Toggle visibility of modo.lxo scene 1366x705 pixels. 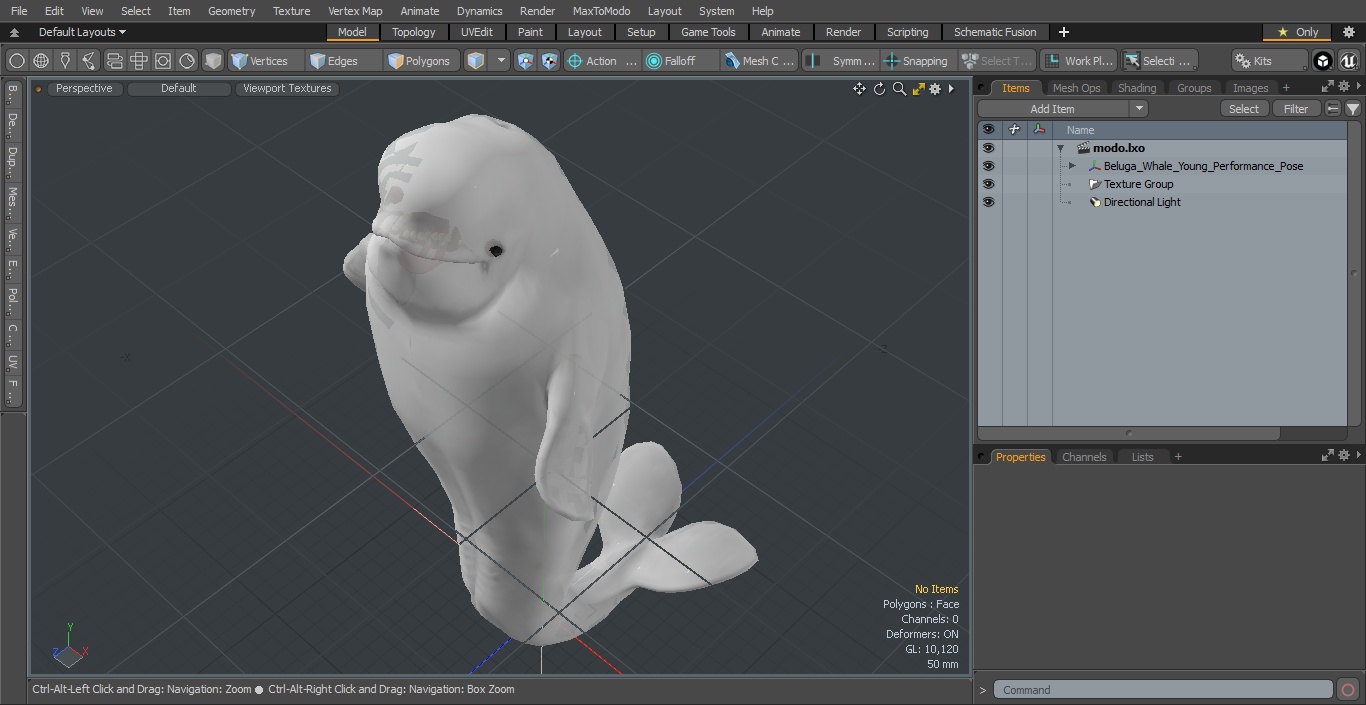coord(988,148)
